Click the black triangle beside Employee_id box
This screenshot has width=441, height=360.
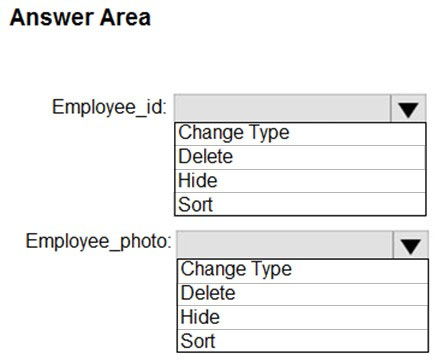(408, 110)
